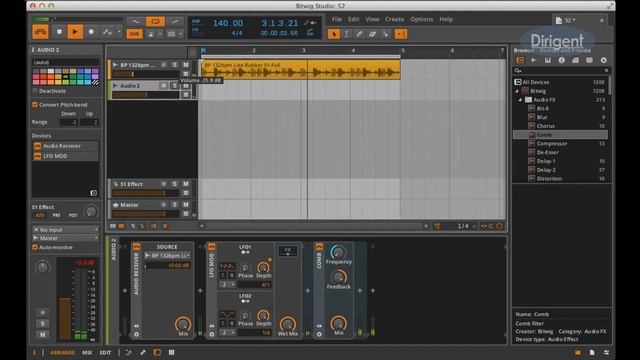Click the LFO MOD Wet Mix knob

tap(288, 324)
